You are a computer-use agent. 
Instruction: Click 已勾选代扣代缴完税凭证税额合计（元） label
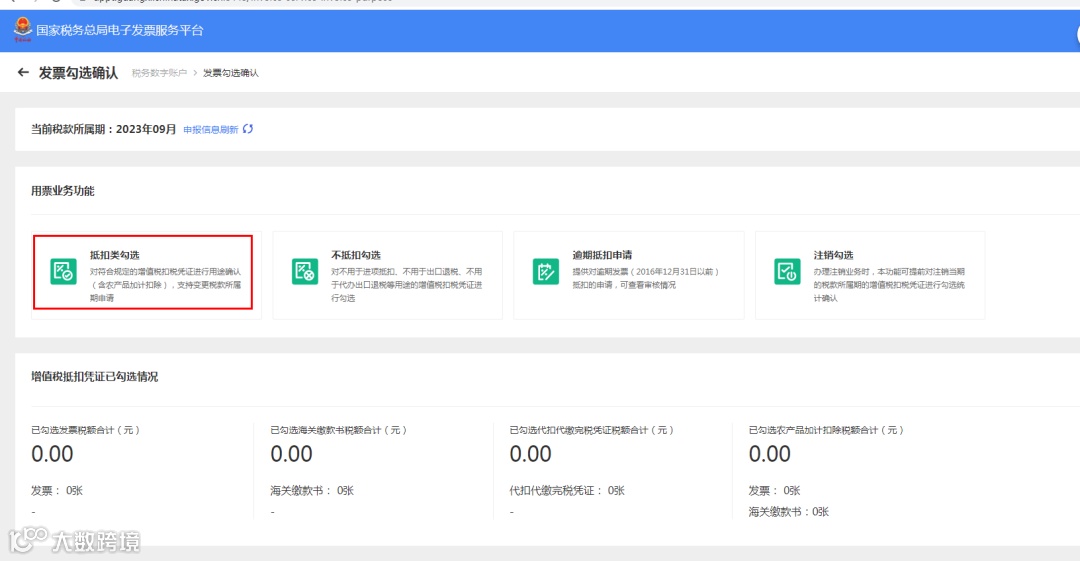pos(592,430)
